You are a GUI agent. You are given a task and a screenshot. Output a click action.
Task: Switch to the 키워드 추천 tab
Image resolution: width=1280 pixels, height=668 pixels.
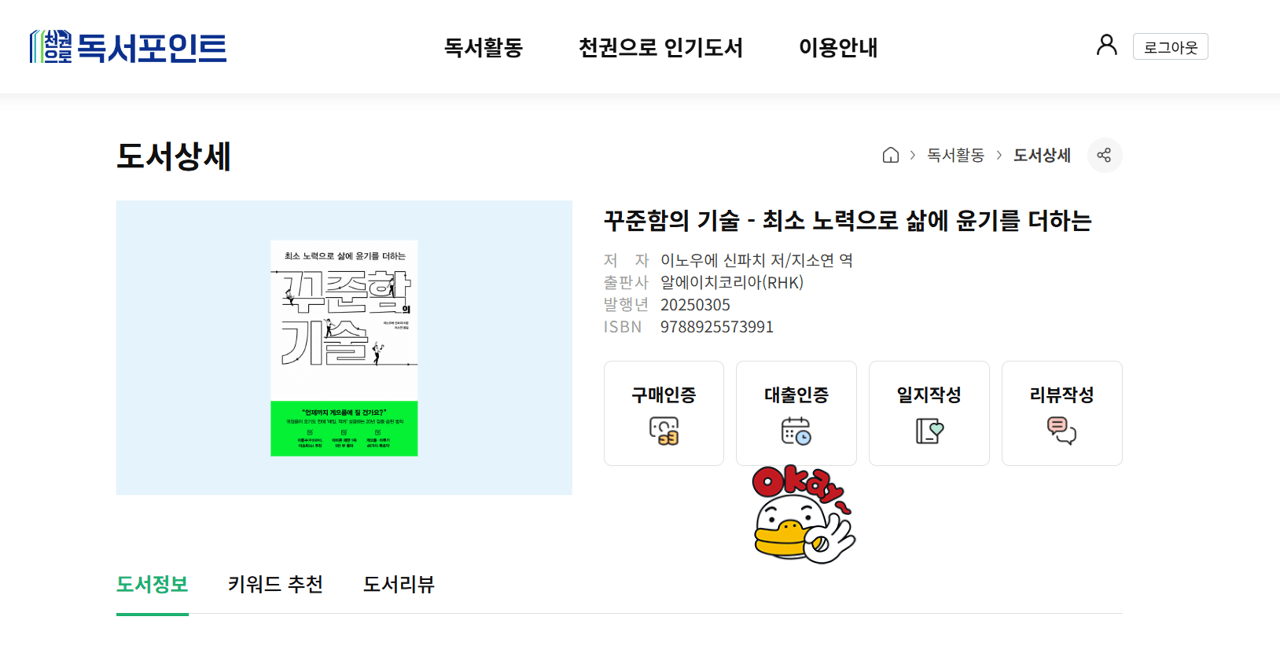pos(275,584)
